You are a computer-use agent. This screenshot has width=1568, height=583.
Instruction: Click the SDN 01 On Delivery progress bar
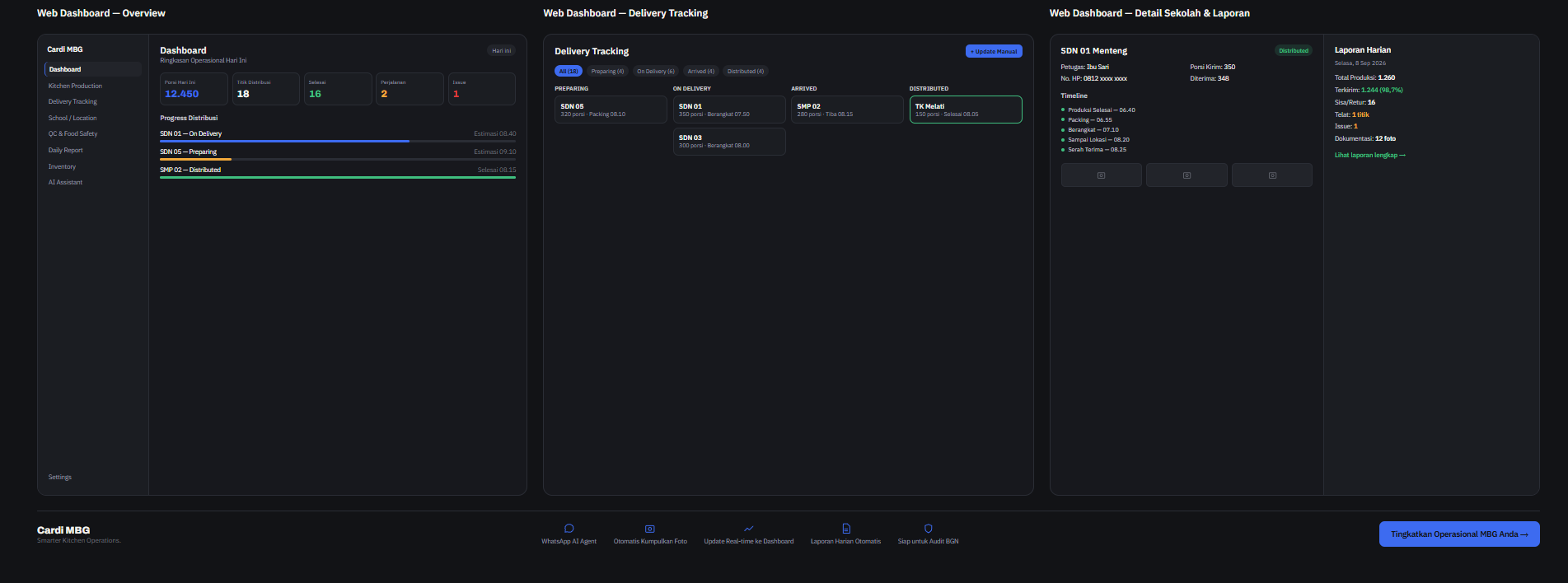tap(338, 141)
